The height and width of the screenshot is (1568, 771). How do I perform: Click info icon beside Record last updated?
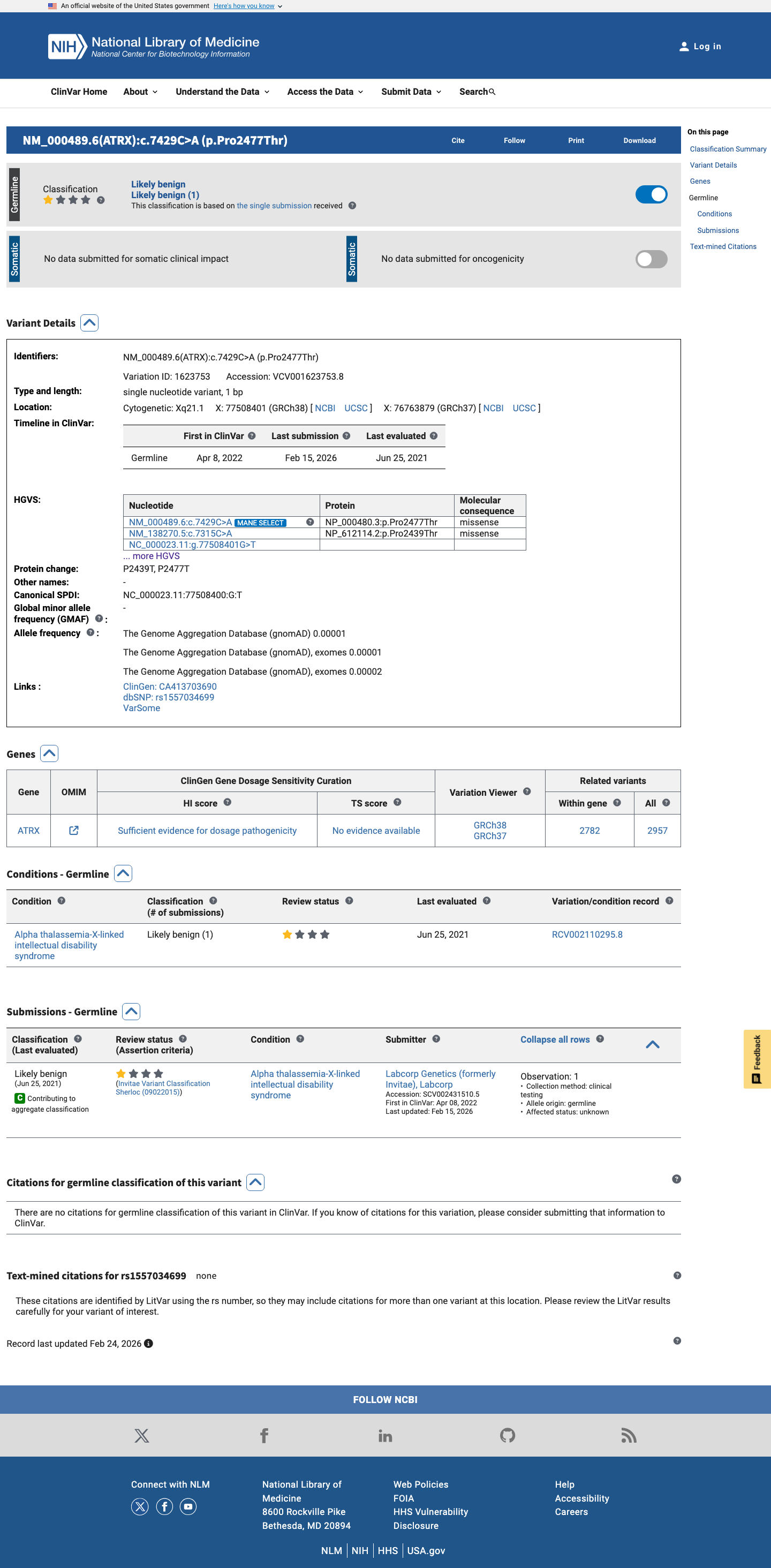pos(148,1344)
